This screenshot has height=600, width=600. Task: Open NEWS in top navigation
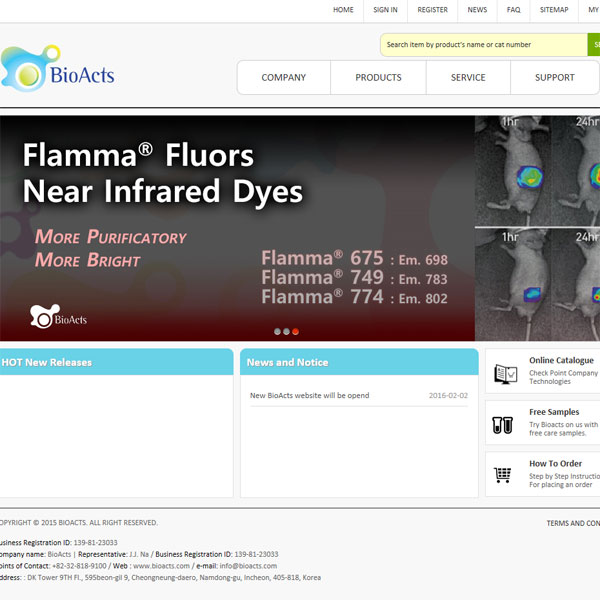477,10
